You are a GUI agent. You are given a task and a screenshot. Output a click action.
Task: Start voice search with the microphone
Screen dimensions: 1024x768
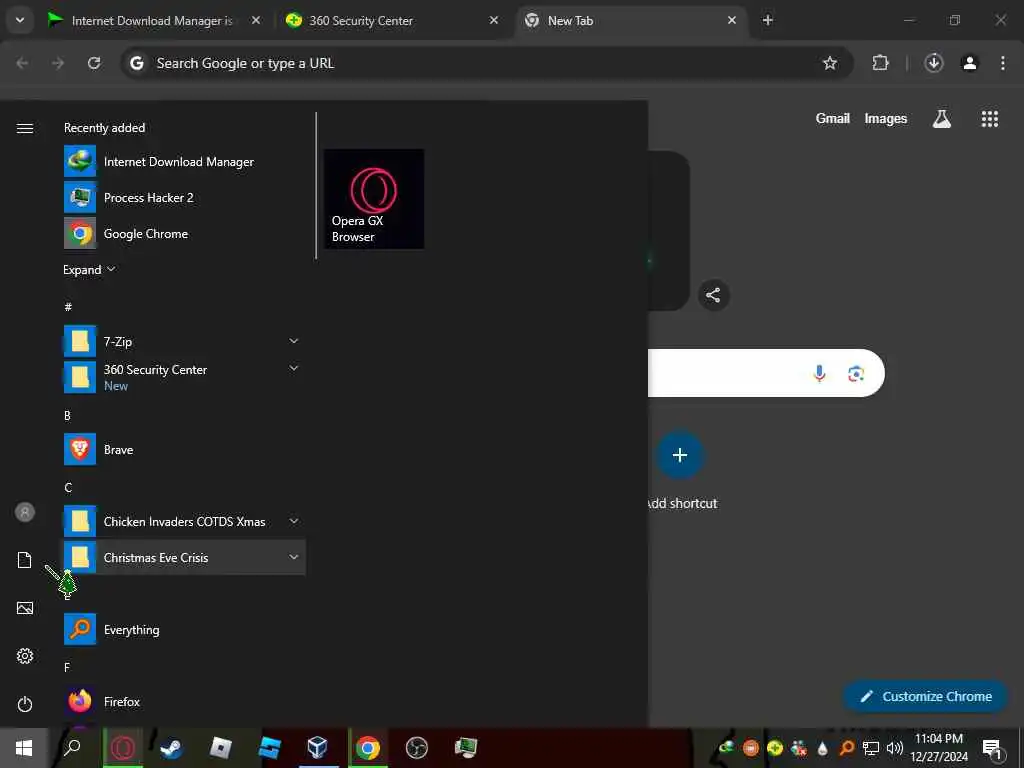coord(820,373)
